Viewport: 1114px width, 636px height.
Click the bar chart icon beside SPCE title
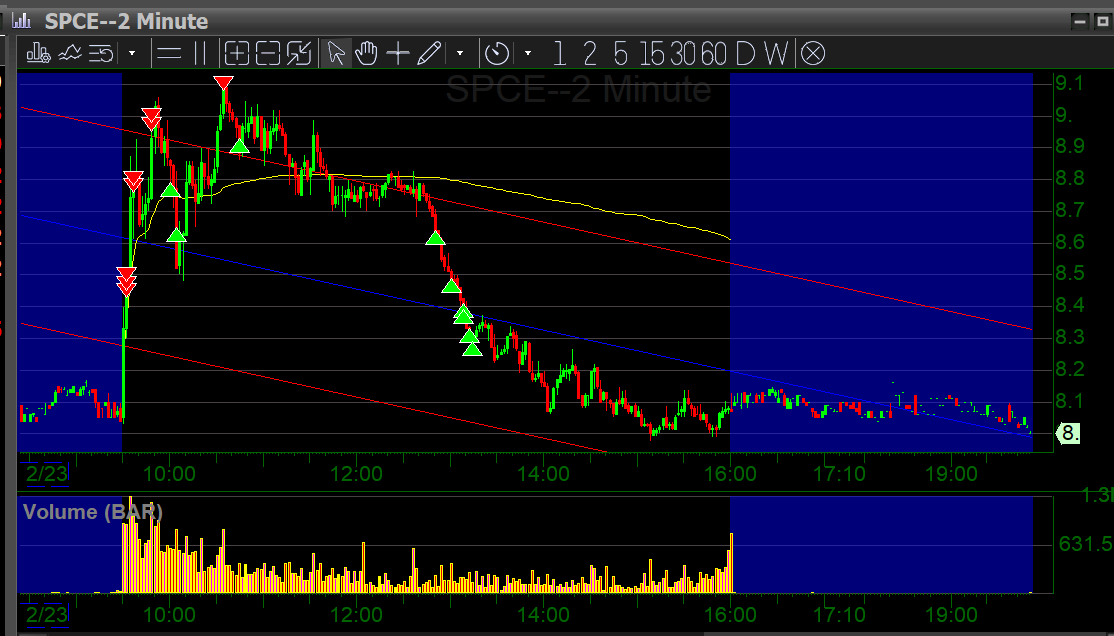coord(21,20)
